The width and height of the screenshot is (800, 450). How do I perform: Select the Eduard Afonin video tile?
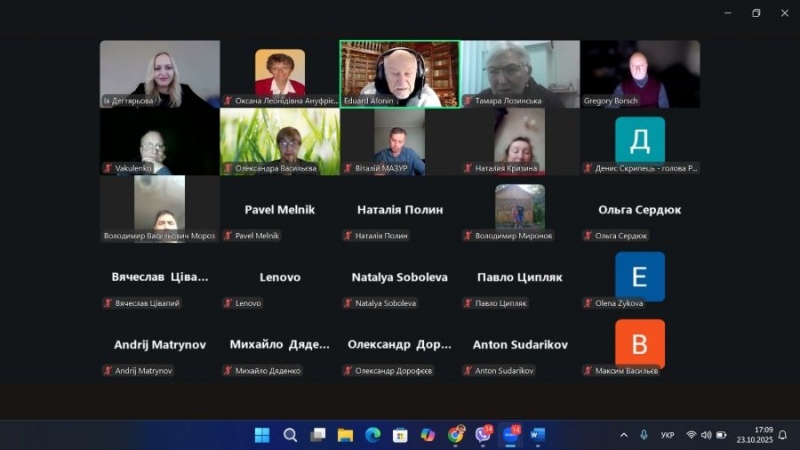(x=400, y=74)
